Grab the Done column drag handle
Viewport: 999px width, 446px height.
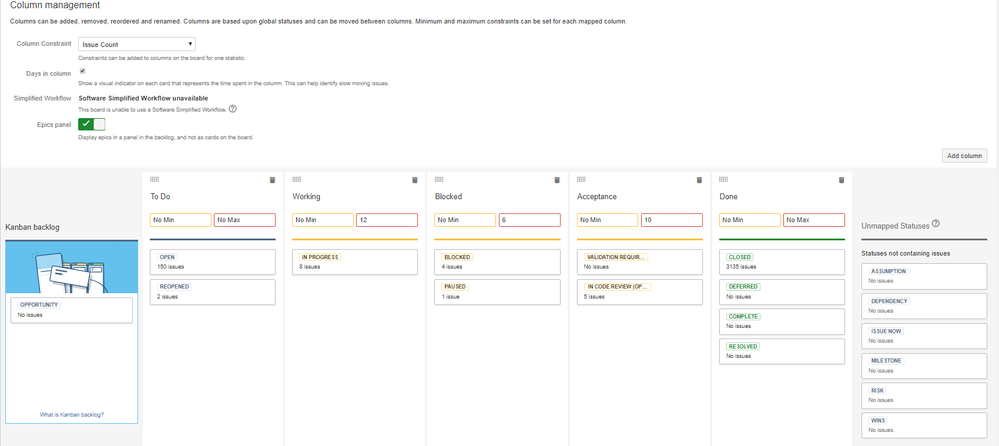coord(723,180)
